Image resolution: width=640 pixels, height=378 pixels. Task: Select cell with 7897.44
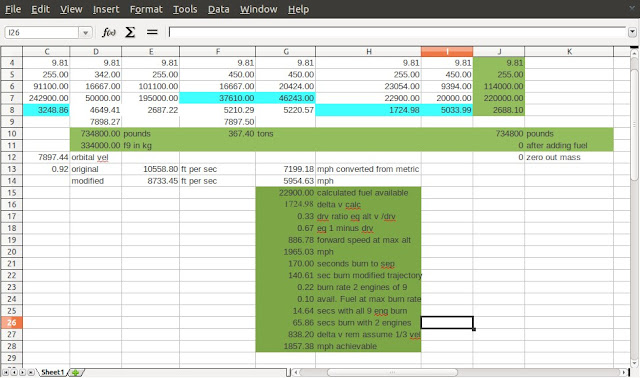(46, 157)
